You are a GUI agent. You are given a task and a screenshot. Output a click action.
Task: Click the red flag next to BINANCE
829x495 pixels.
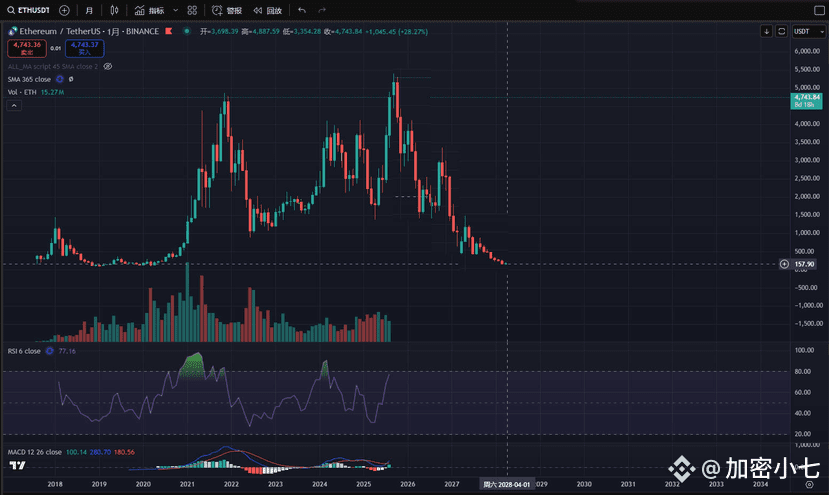click(169, 31)
